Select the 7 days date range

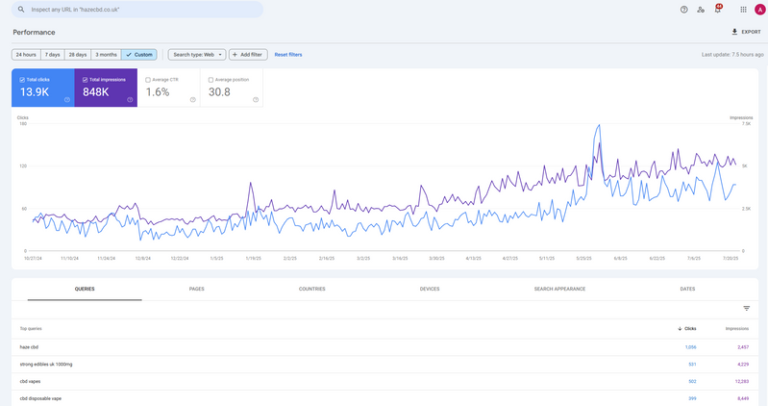pyautogui.click(x=52, y=54)
